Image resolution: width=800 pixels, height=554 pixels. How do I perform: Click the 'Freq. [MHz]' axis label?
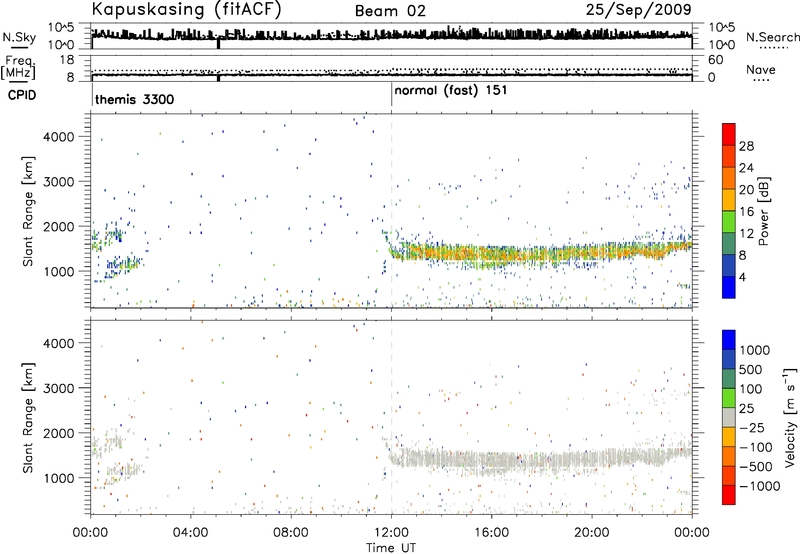18,68
